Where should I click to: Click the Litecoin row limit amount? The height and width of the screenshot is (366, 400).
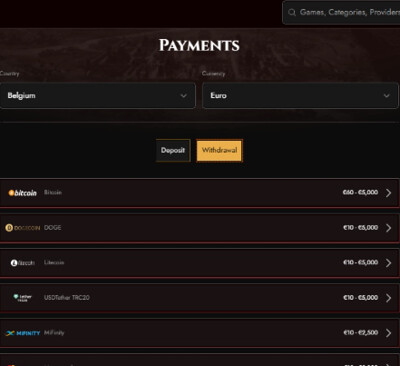361,262
